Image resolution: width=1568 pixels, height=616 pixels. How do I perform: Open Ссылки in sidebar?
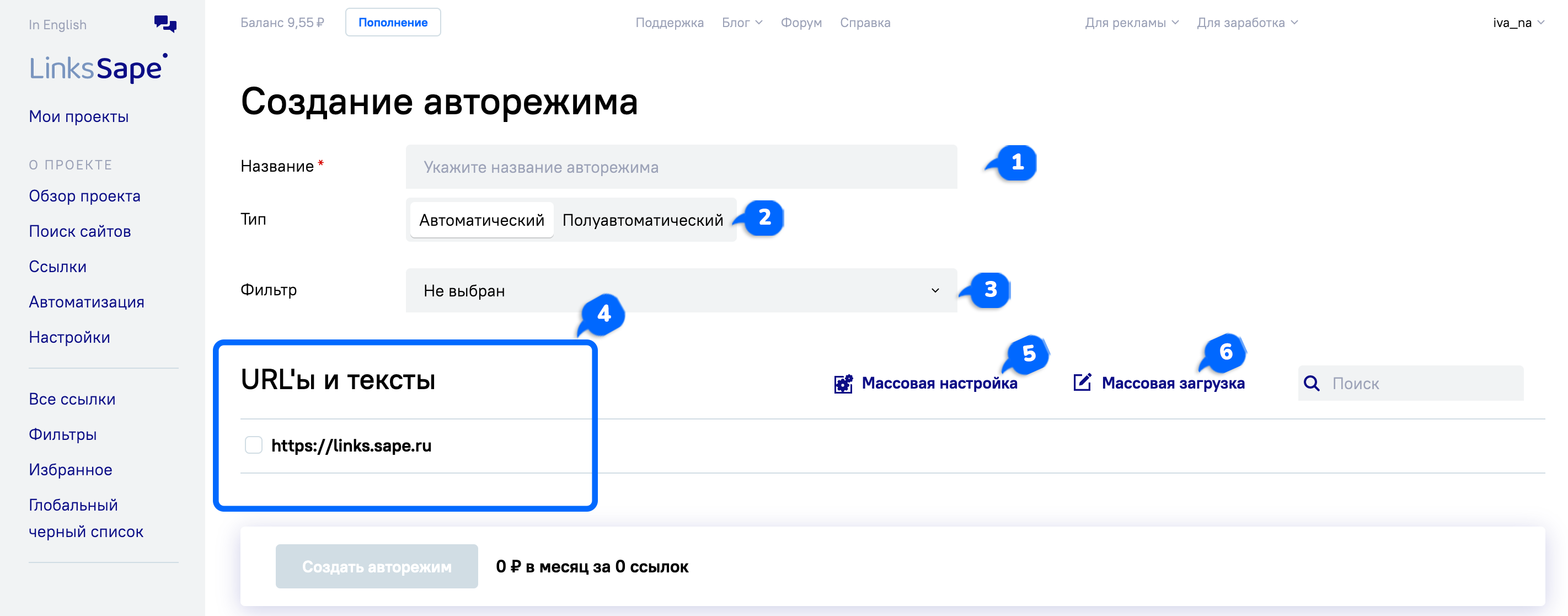point(58,266)
